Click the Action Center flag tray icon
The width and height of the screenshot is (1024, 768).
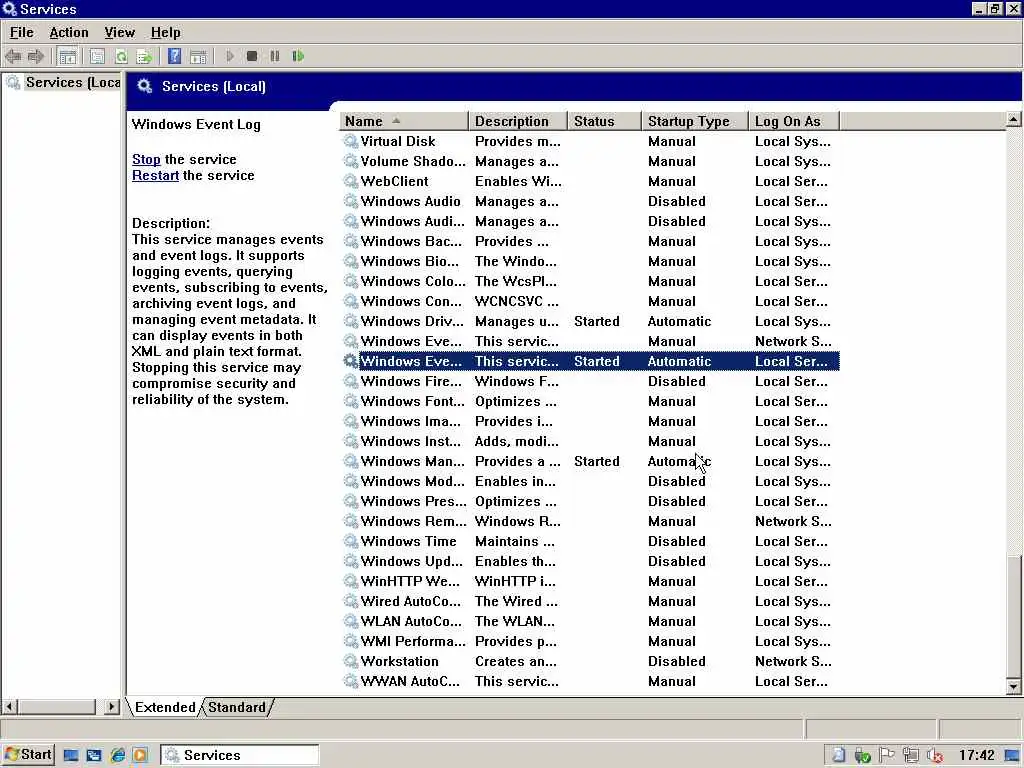[x=886, y=756]
